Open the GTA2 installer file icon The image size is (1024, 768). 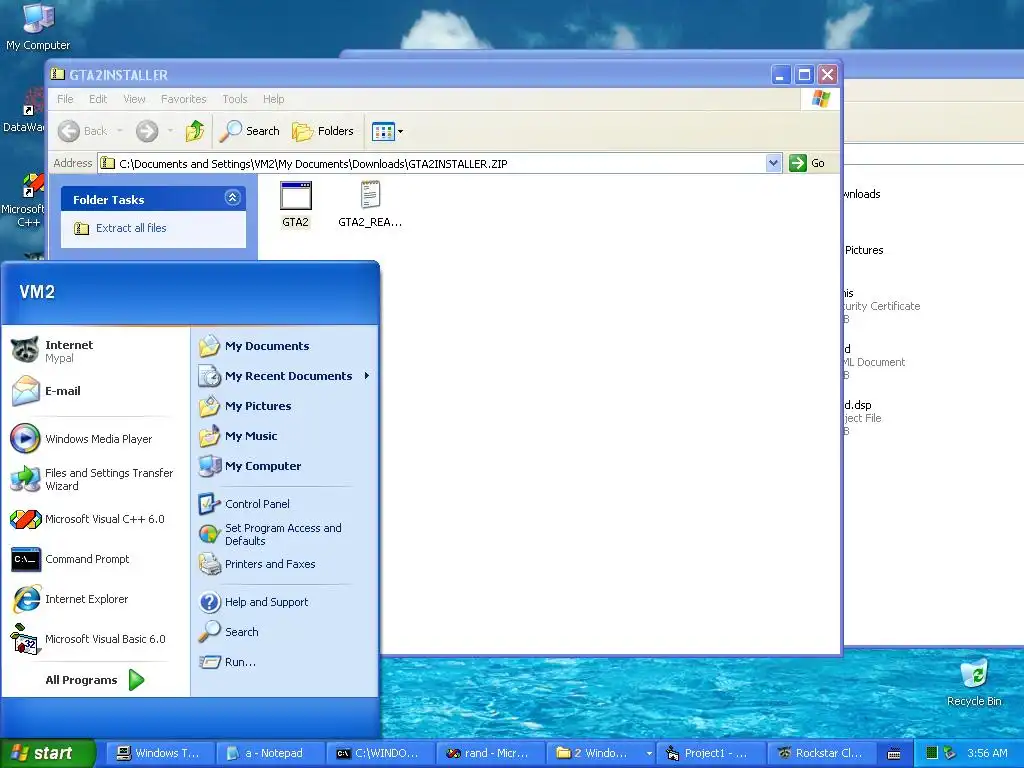295,204
